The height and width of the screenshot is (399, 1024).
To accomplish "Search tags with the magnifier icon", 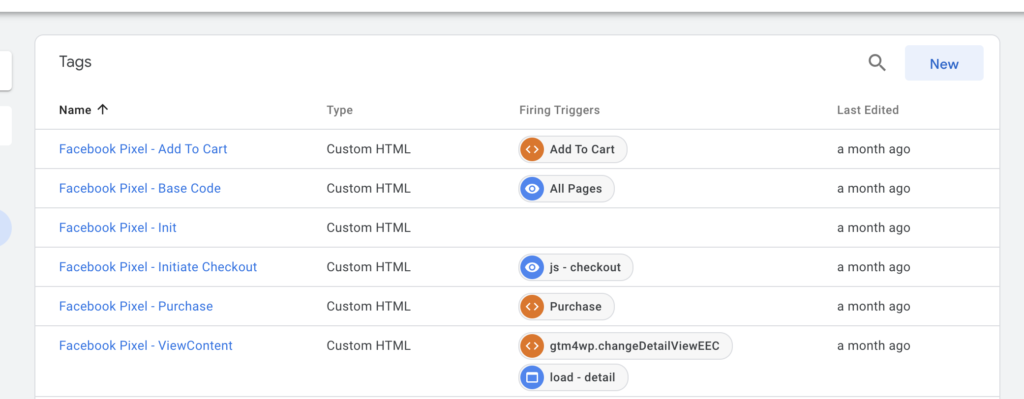I will pos(876,63).
